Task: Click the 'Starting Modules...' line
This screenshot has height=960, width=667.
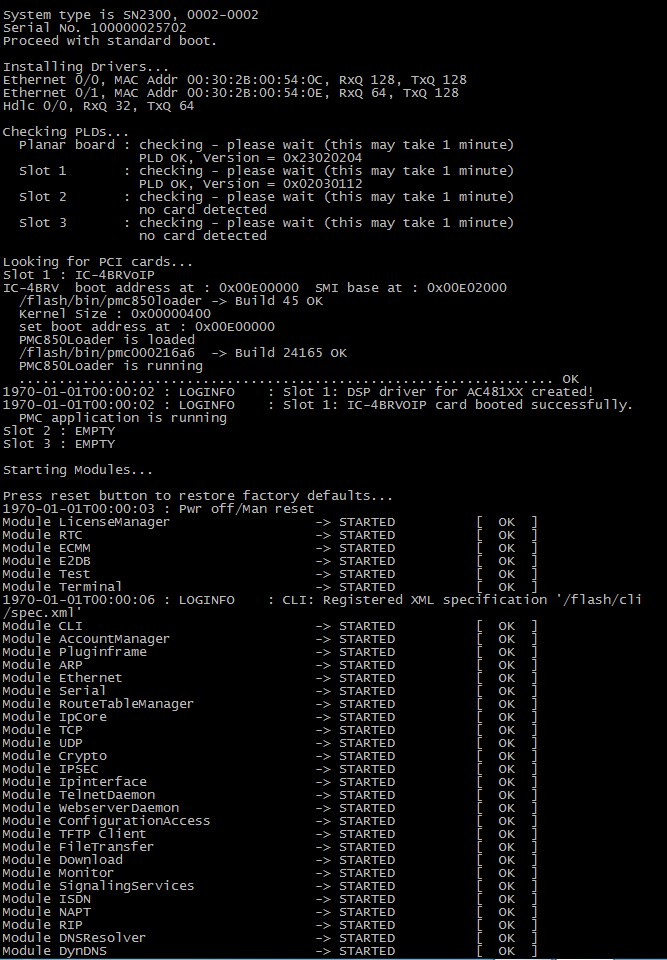Action: click(78, 470)
